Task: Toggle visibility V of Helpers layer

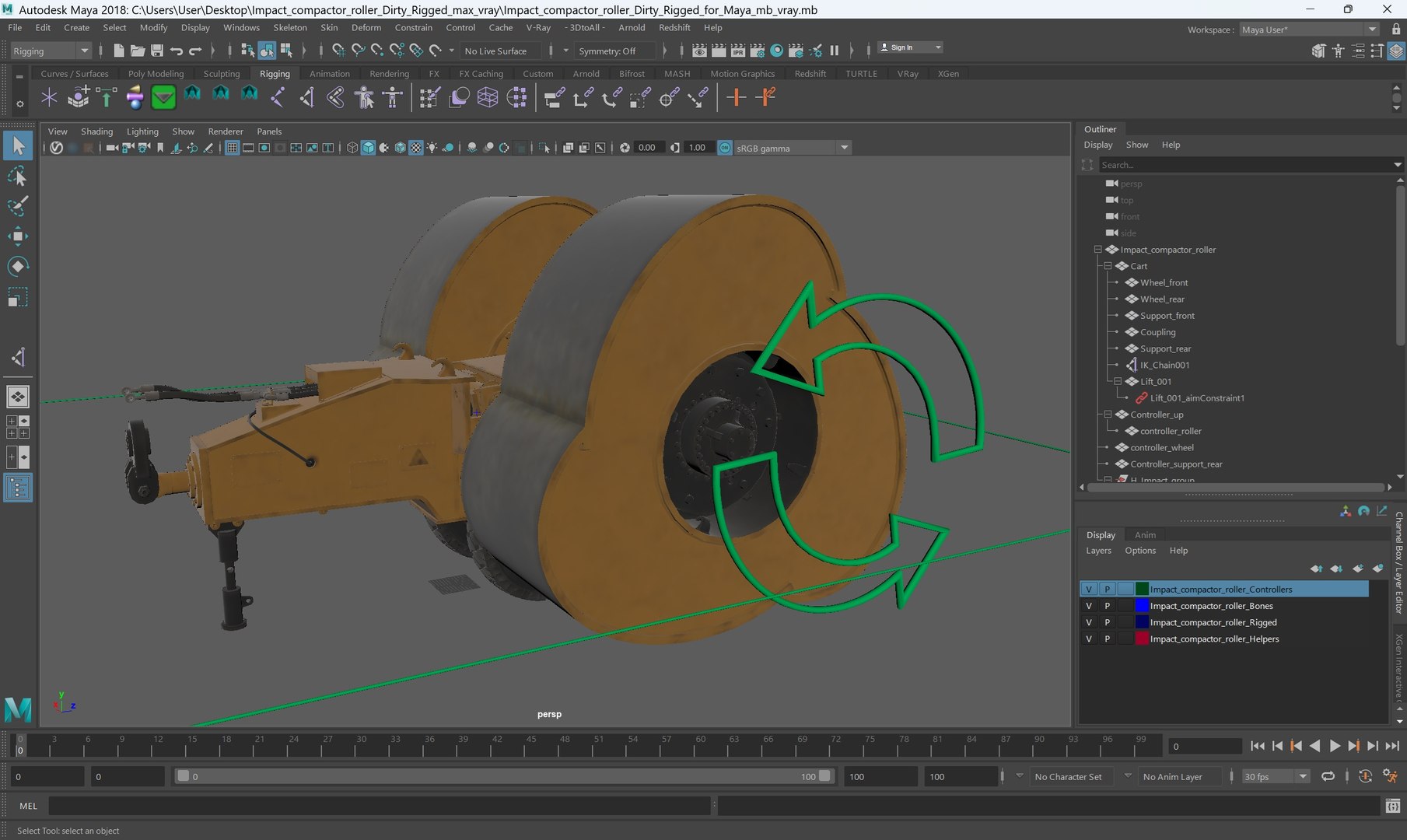Action: coord(1089,639)
